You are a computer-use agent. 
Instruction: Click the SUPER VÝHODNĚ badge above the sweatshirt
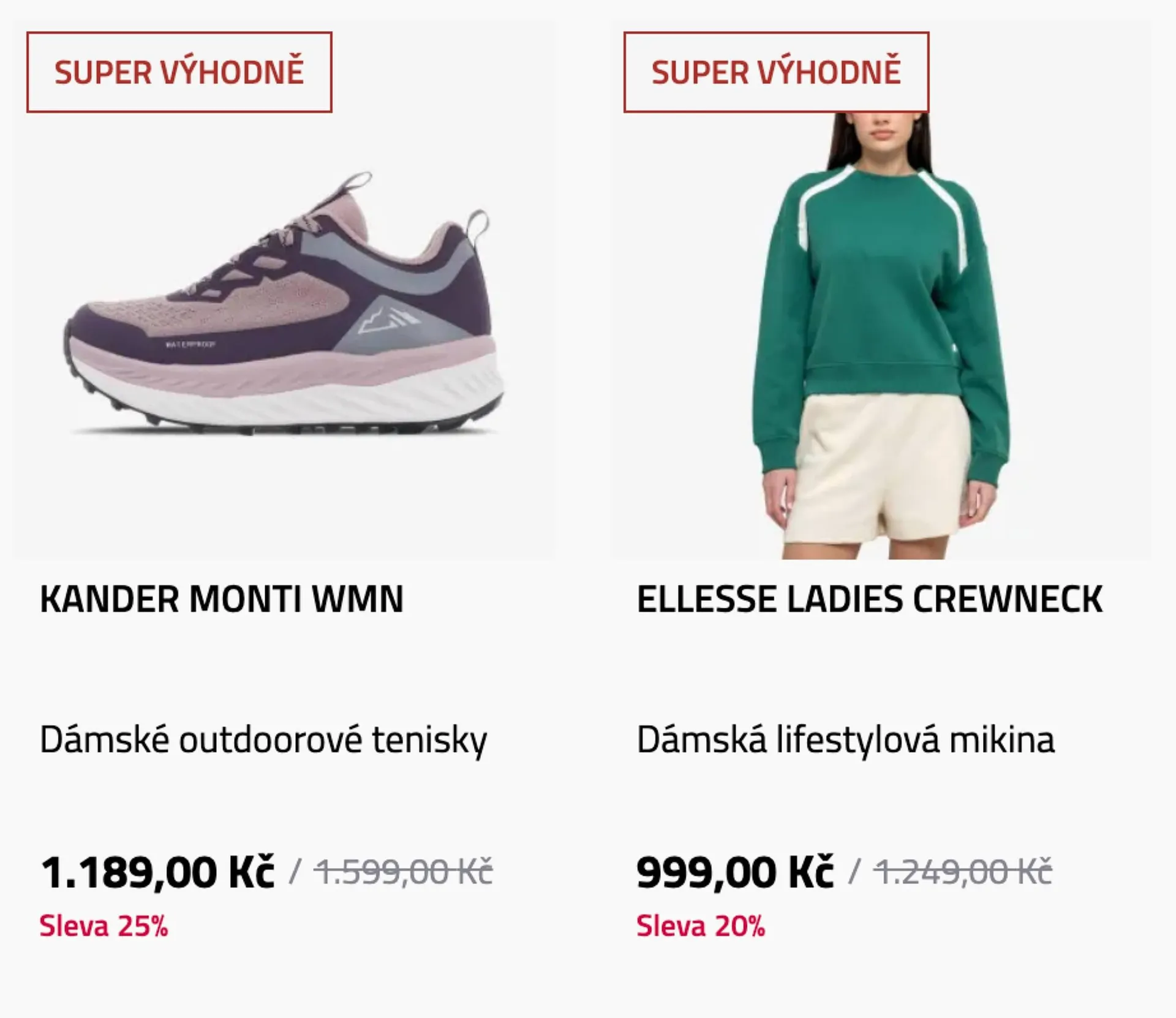775,72
